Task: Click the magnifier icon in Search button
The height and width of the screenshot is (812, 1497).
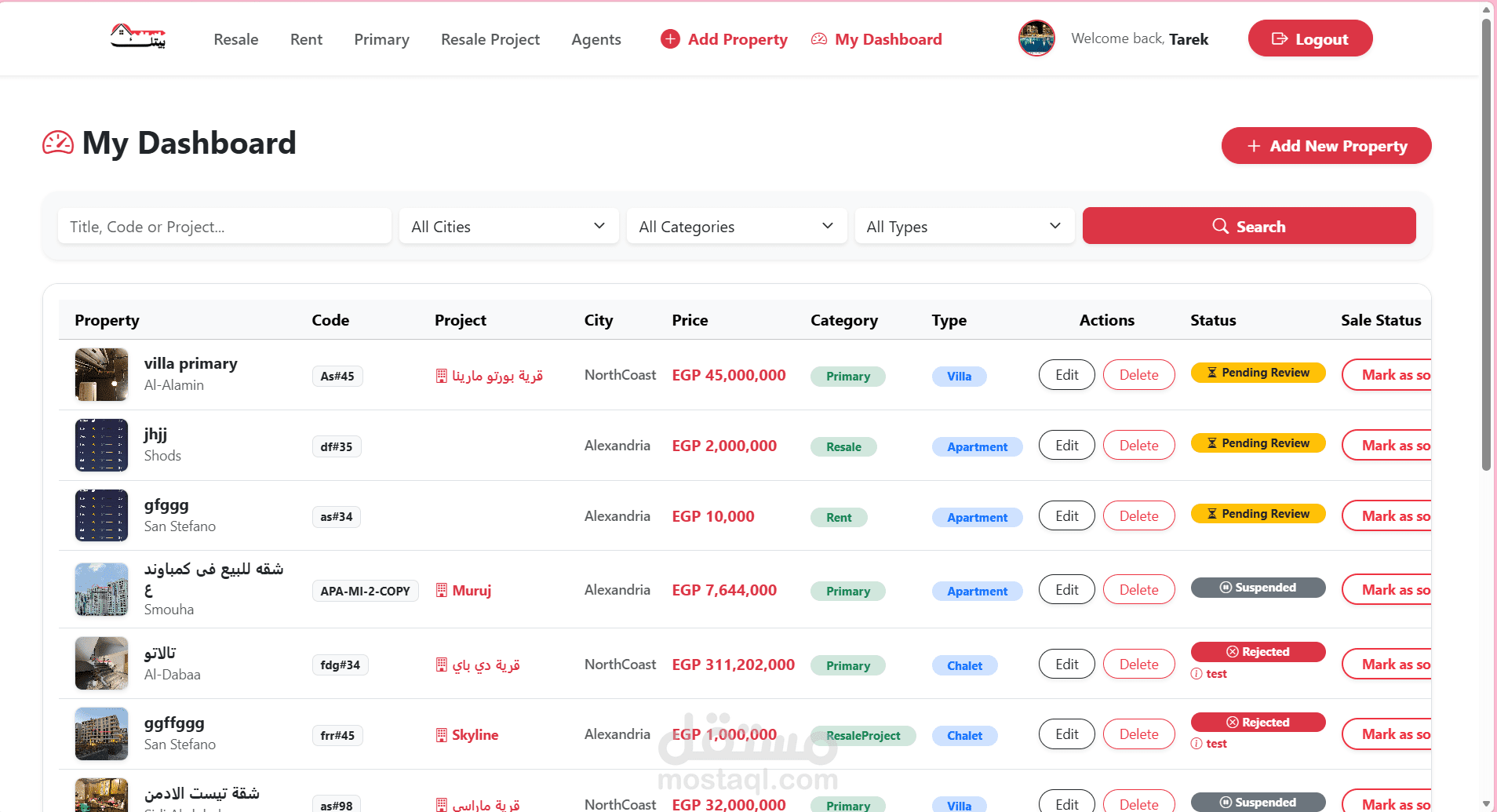Action: tap(1220, 227)
